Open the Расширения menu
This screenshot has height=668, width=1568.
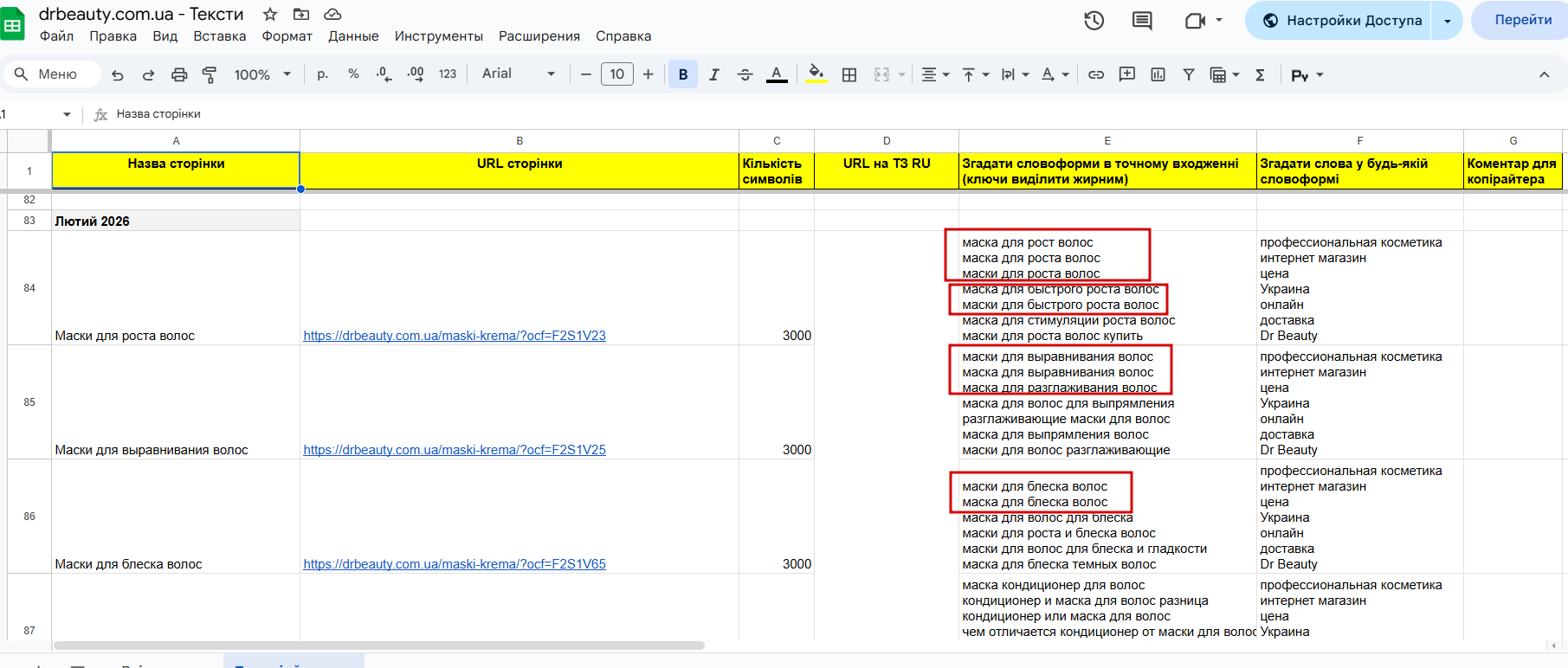pos(539,36)
